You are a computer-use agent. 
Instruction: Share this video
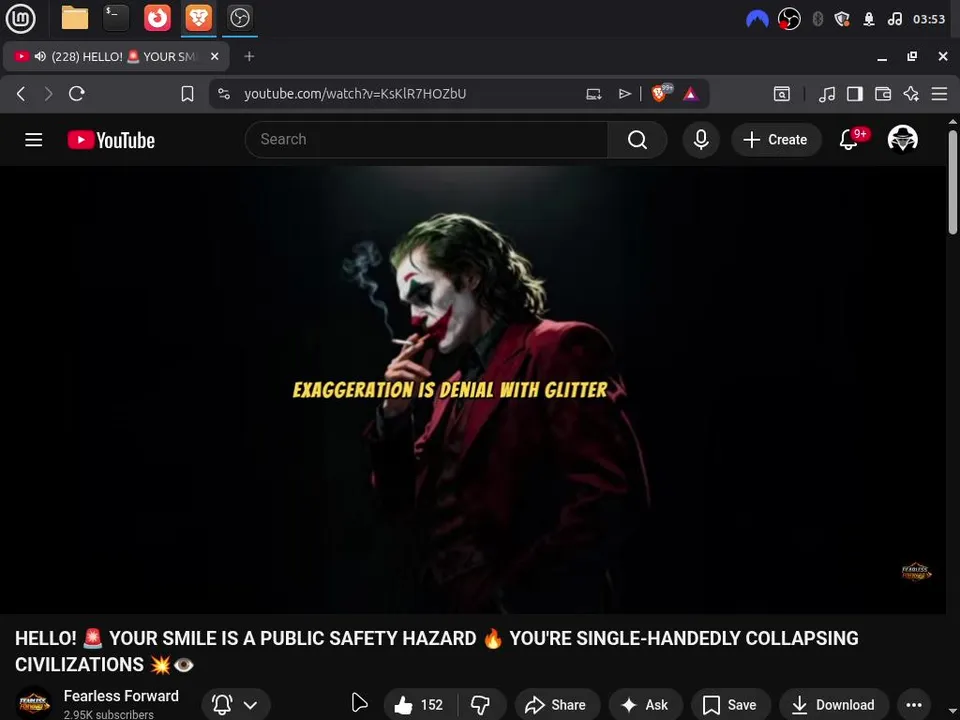coord(557,705)
